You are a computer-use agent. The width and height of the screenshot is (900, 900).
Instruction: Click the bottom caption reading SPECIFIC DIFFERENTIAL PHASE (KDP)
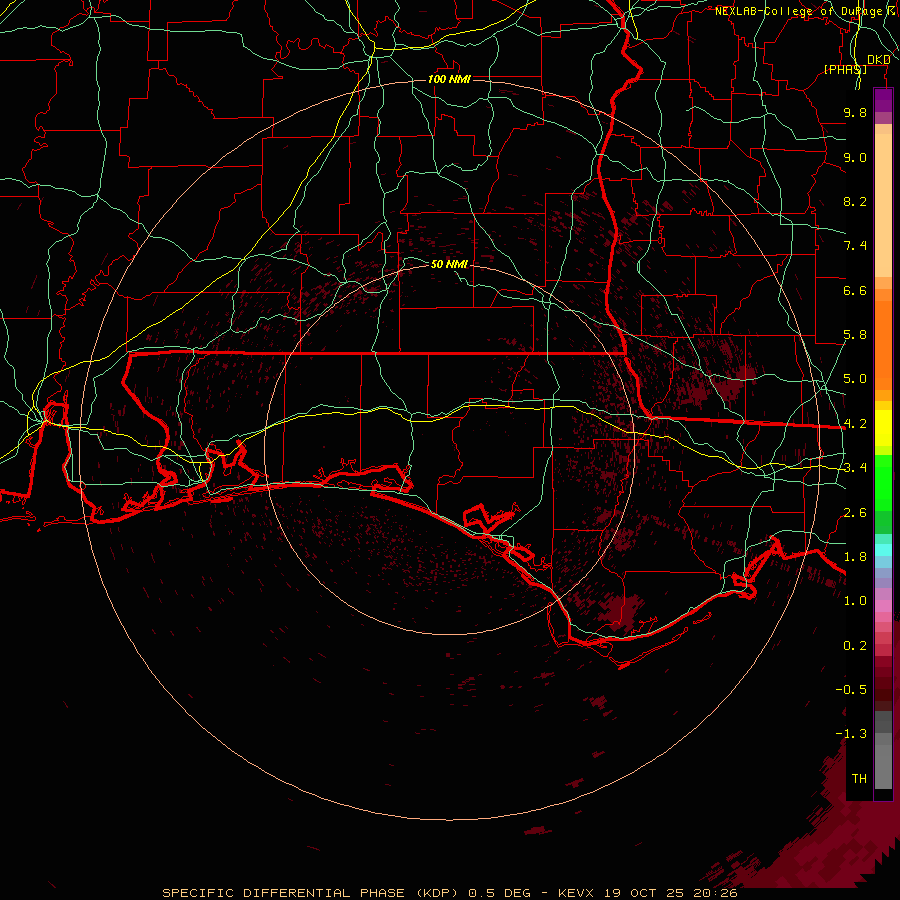click(310, 893)
